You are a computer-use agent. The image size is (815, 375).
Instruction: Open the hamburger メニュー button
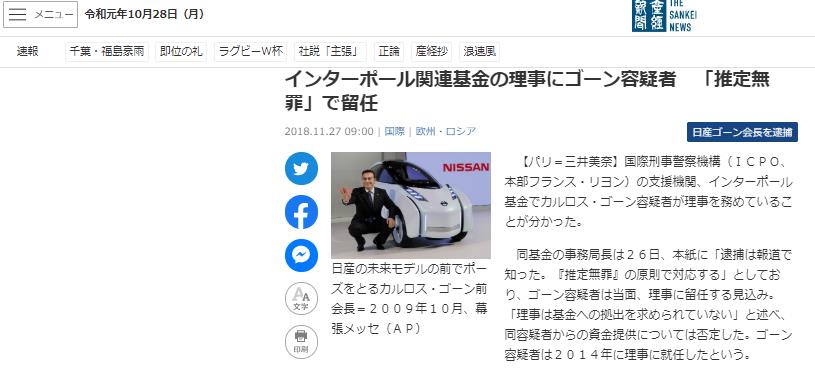click(x=41, y=15)
